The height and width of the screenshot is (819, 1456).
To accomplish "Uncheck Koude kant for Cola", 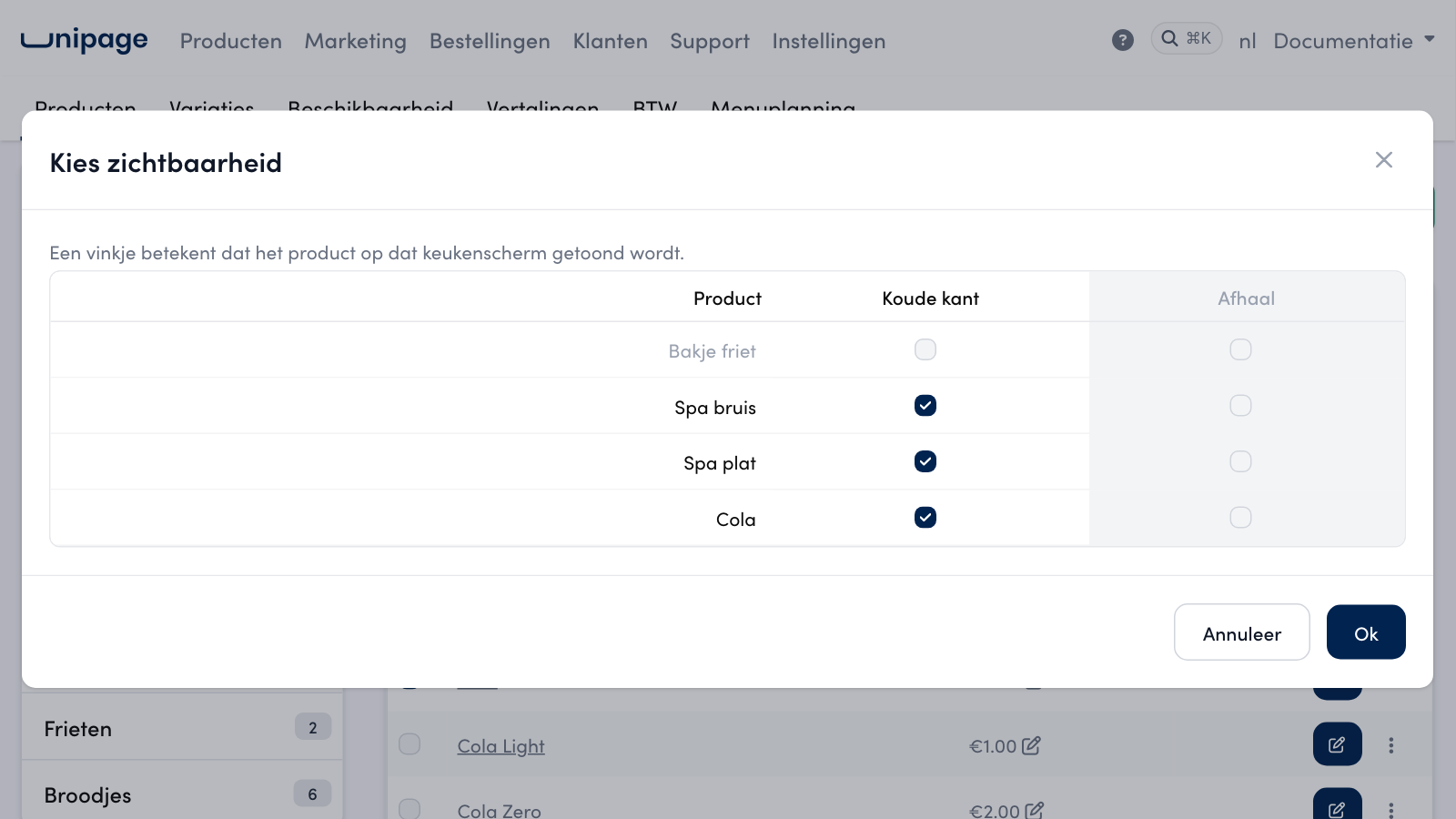I will pos(925,518).
